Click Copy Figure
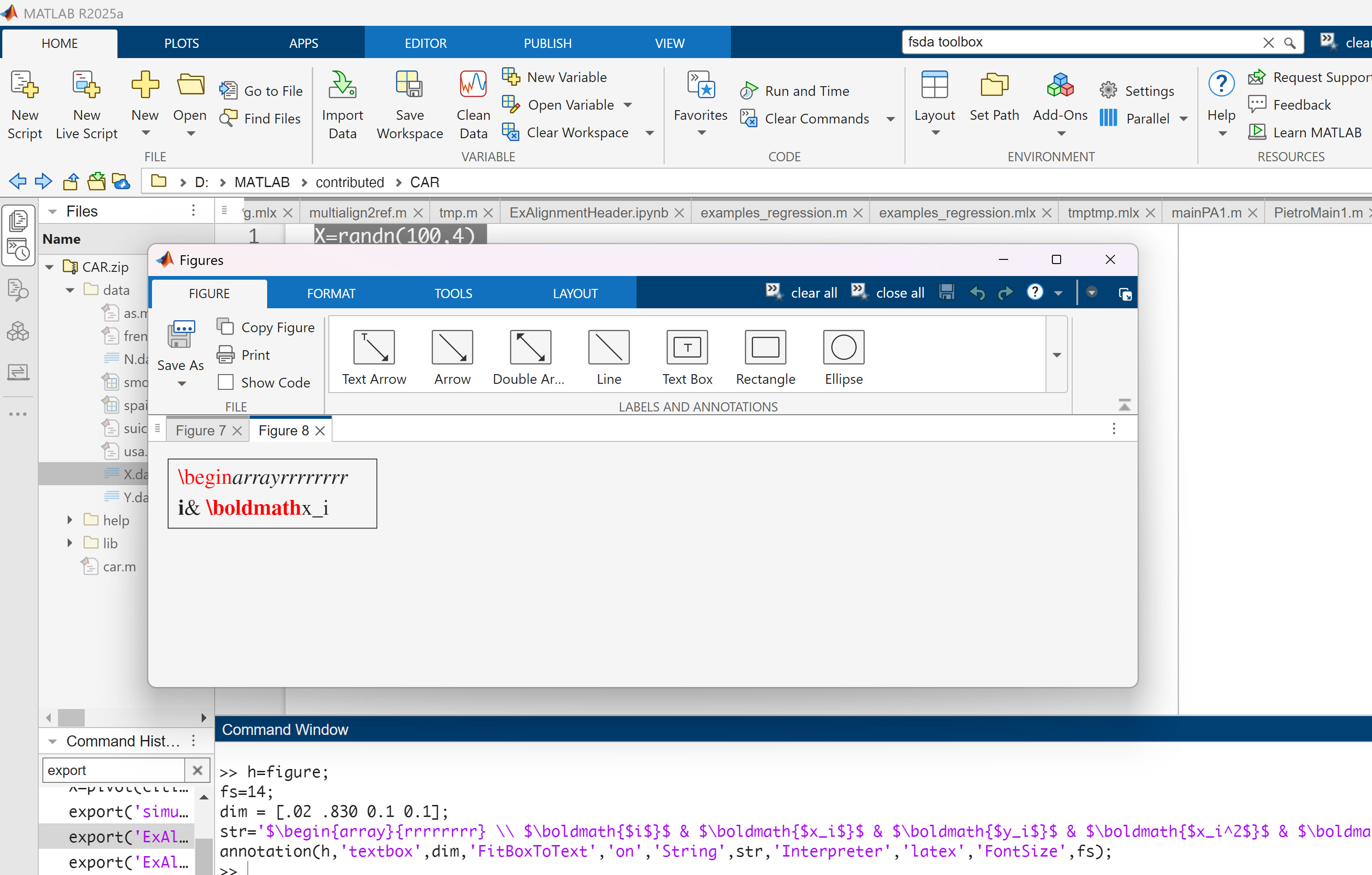This screenshot has height=875, width=1372. point(277,327)
